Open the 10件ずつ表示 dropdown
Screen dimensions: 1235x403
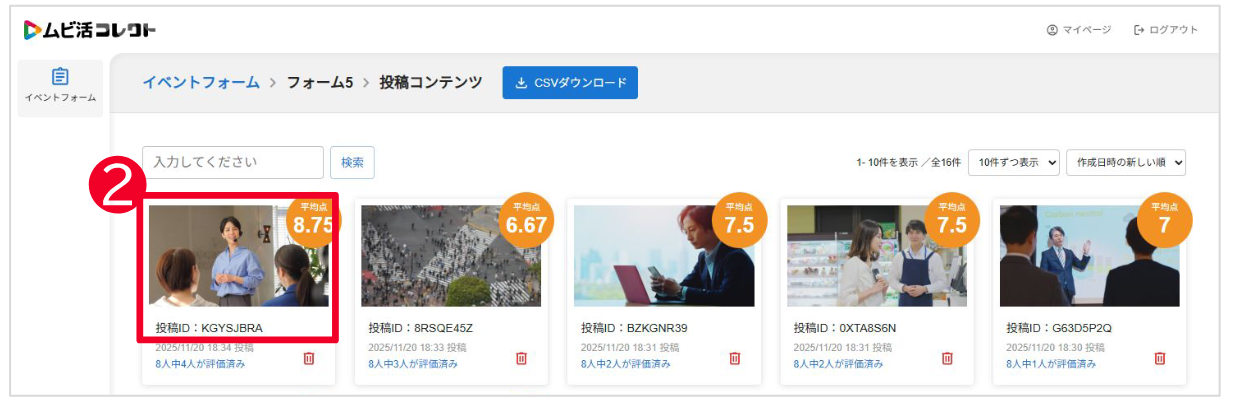pos(1013,162)
